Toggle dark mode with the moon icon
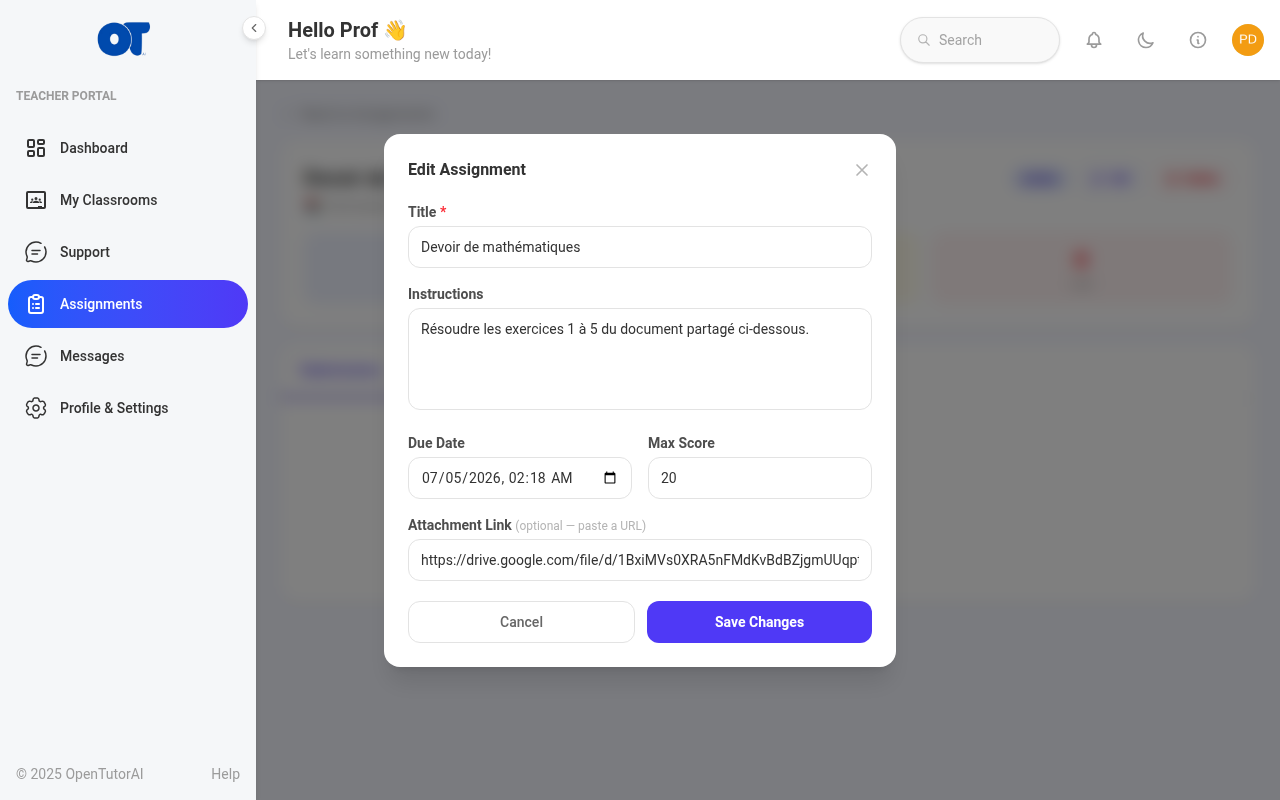 pos(1146,40)
